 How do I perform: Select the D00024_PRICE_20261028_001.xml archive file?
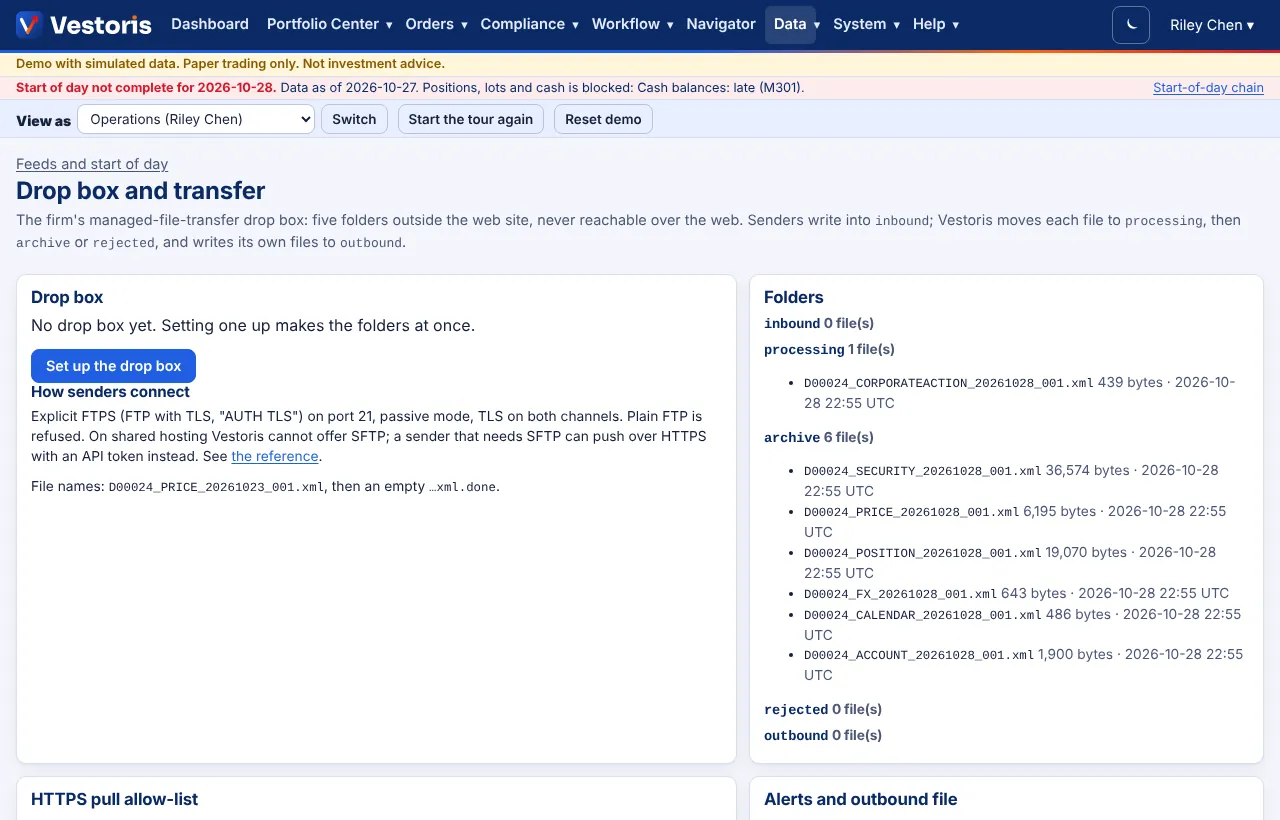pyautogui.click(x=911, y=511)
